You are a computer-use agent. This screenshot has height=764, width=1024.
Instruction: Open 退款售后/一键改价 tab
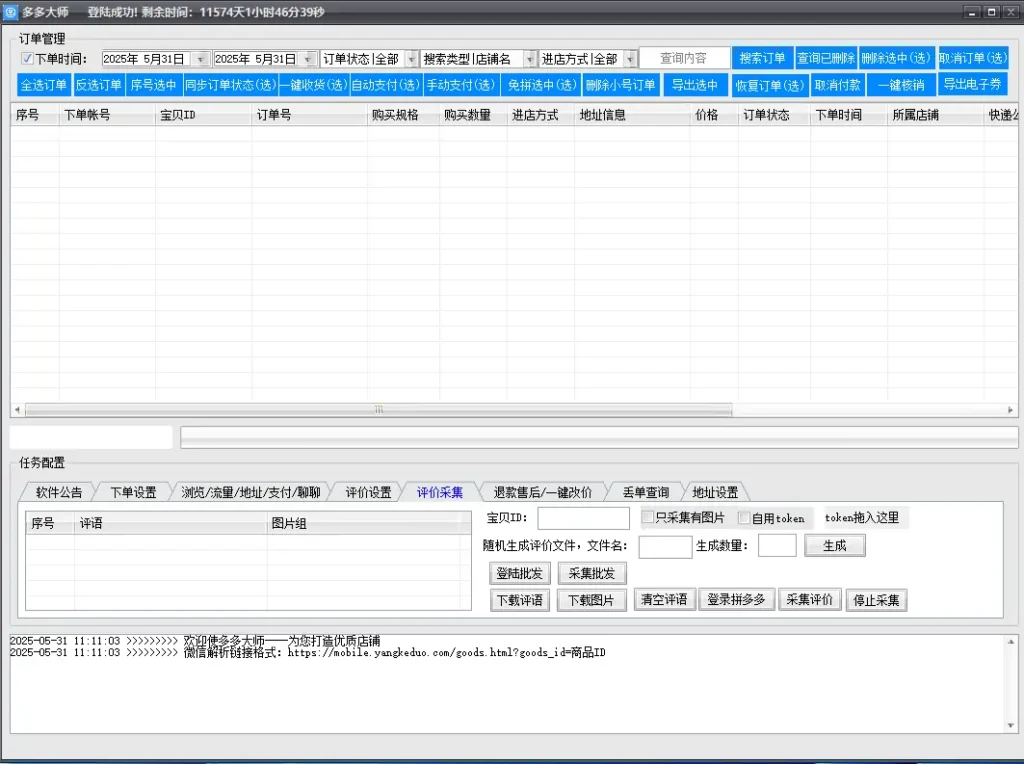pyautogui.click(x=543, y=492)
